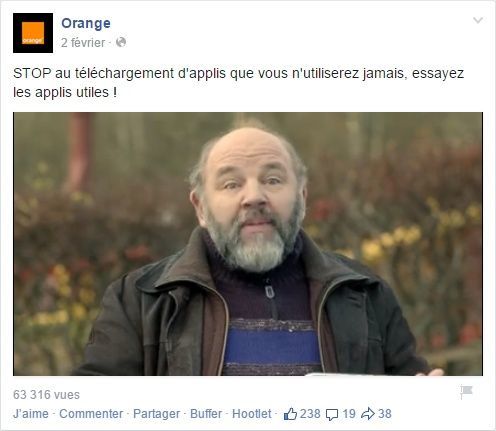
Task: View the 38 shares count
Action: (x=385, y=414)
